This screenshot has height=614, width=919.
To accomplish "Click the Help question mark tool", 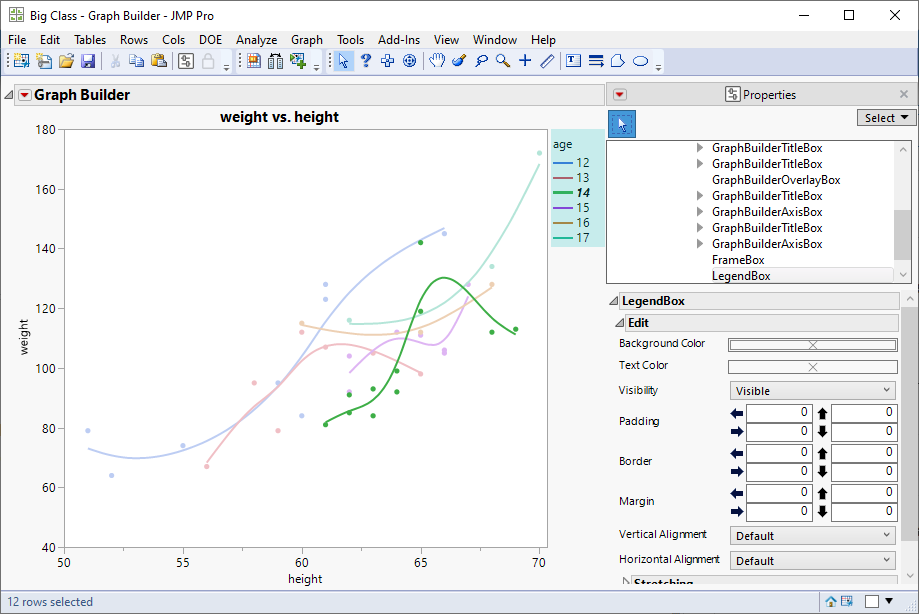I will [365, 61].
